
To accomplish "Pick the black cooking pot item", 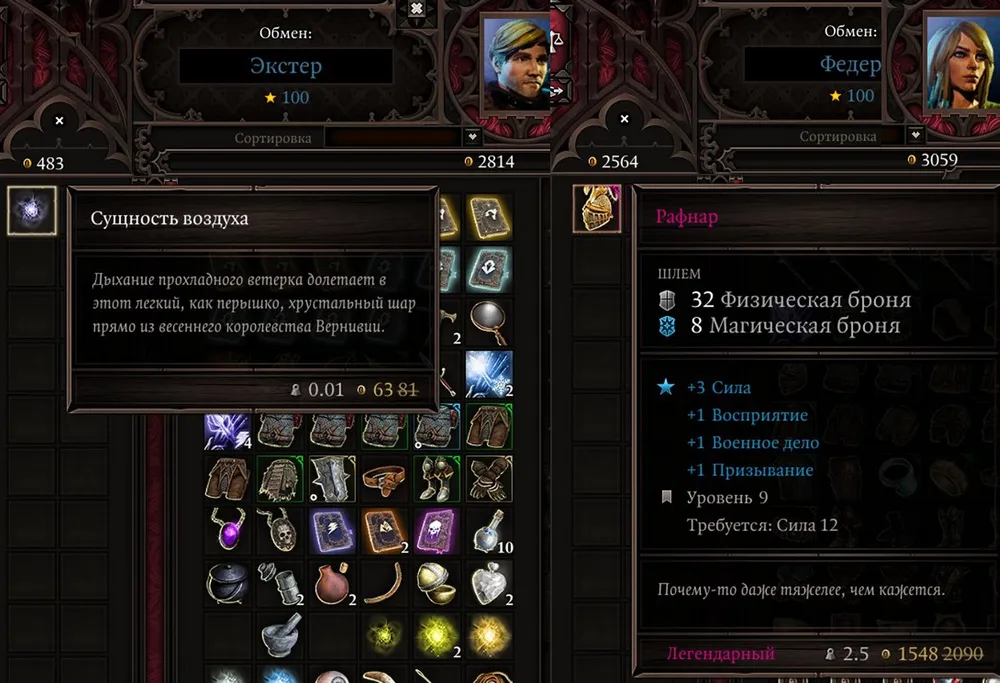I will click(x=228, y=583).
